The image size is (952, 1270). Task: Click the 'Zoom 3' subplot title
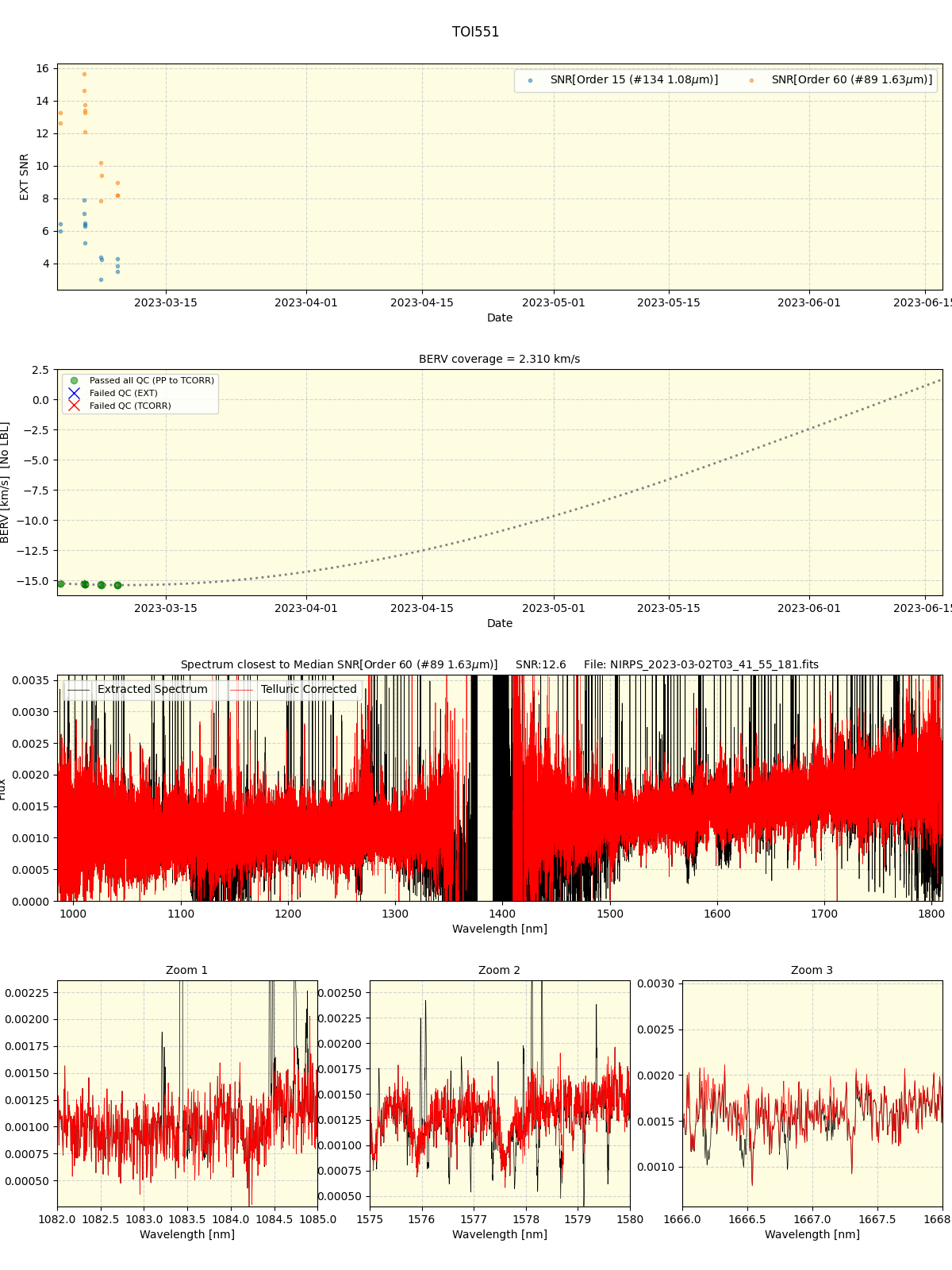pyautogui.click(x=812, y=970)
